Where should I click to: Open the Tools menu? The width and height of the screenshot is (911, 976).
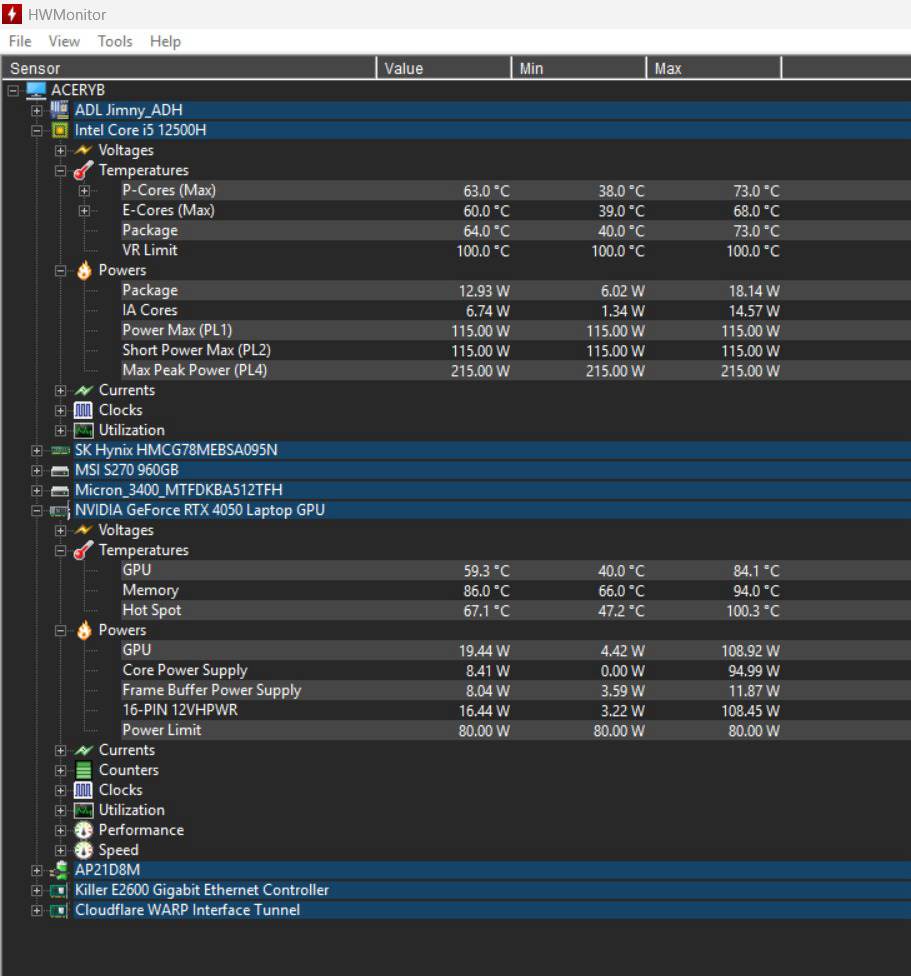115,41
